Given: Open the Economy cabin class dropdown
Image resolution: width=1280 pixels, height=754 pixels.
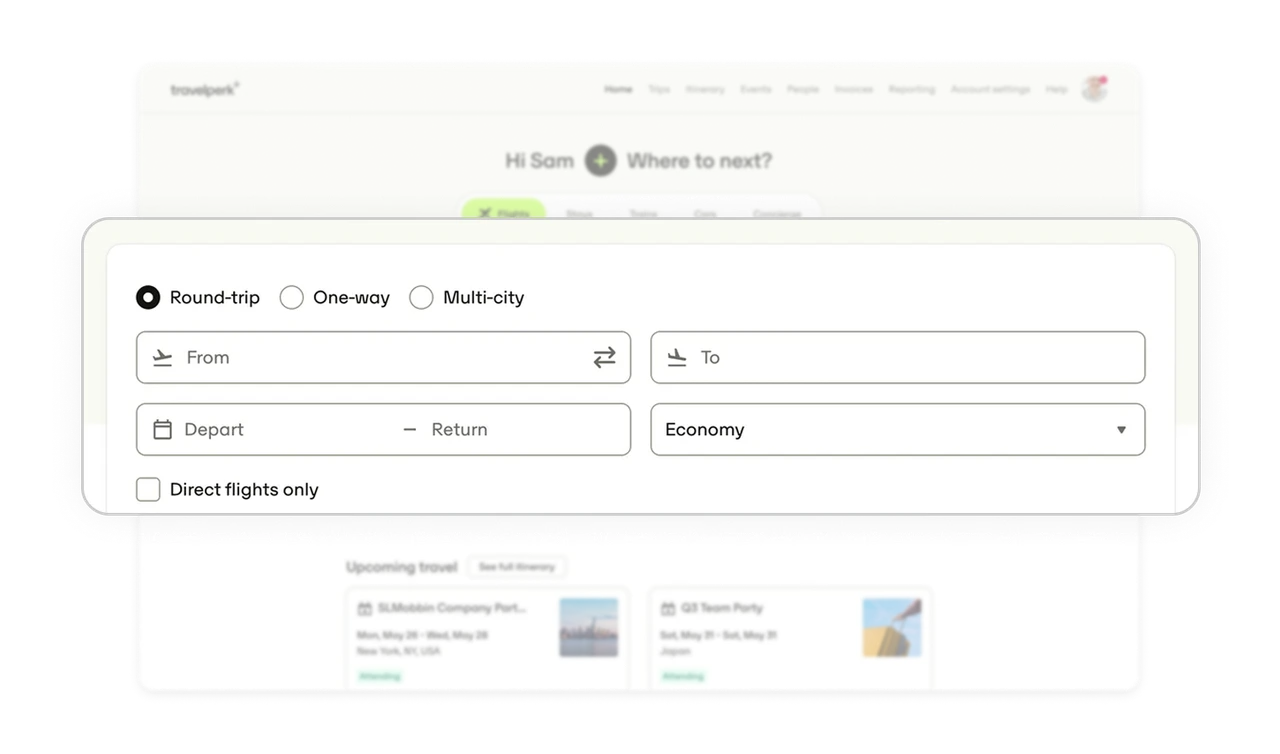Looking at the screenshot, I should click(897, 429).
